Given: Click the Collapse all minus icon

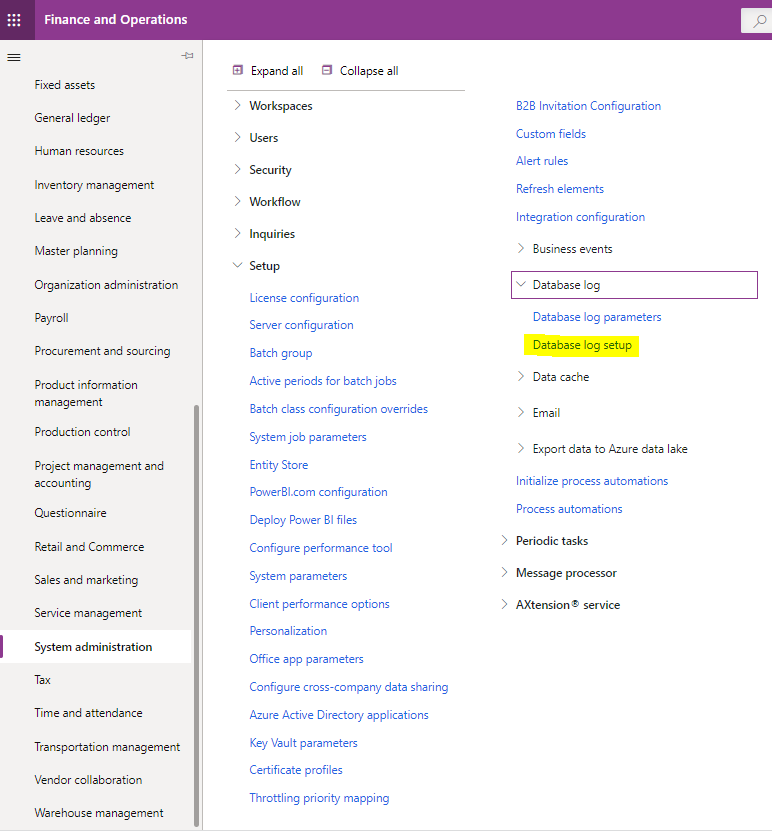Looking at the screenshot, I should pyautogui.click(x=327, y=70).
